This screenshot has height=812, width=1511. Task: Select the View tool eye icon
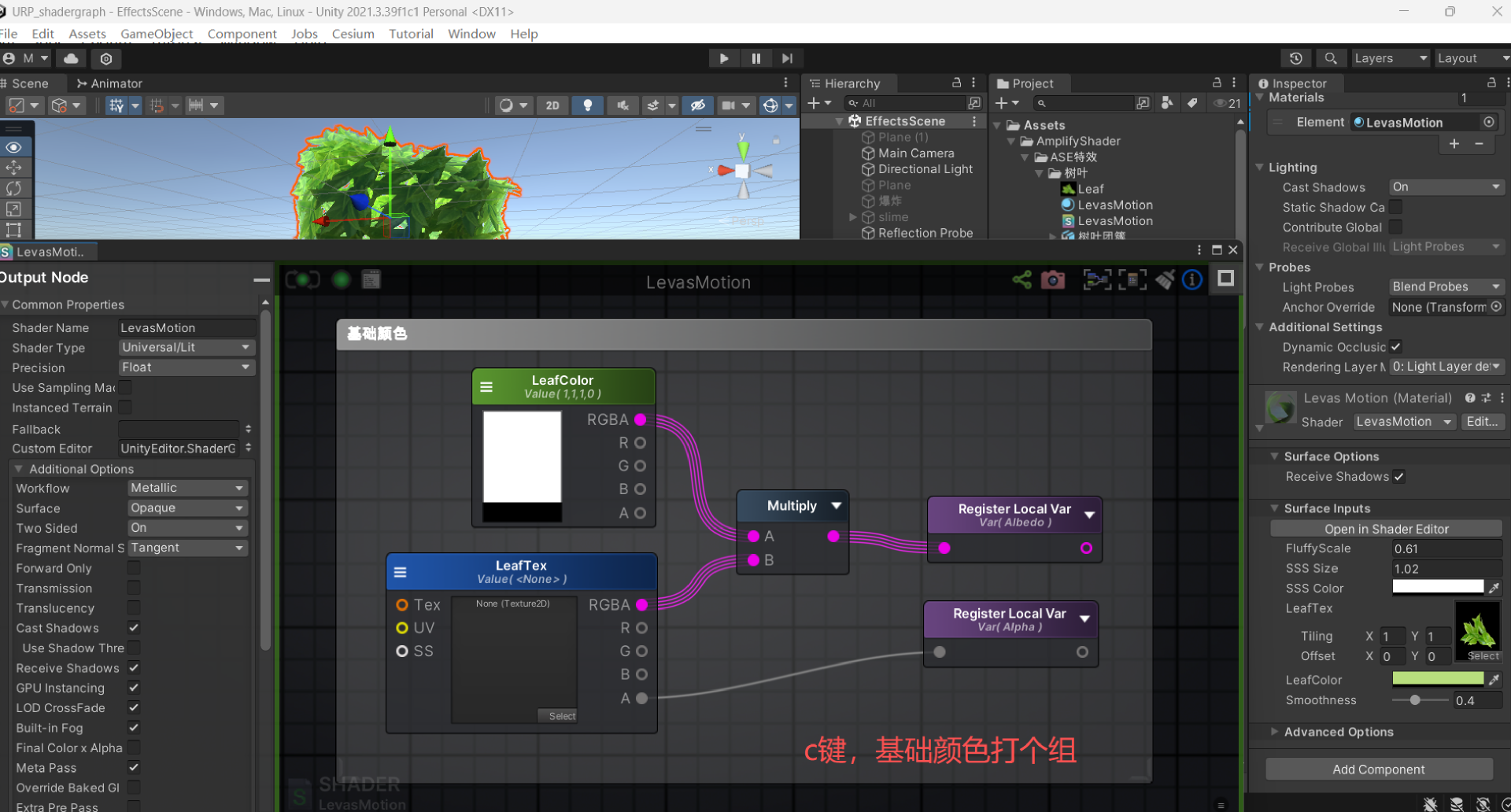coord(14,147)
